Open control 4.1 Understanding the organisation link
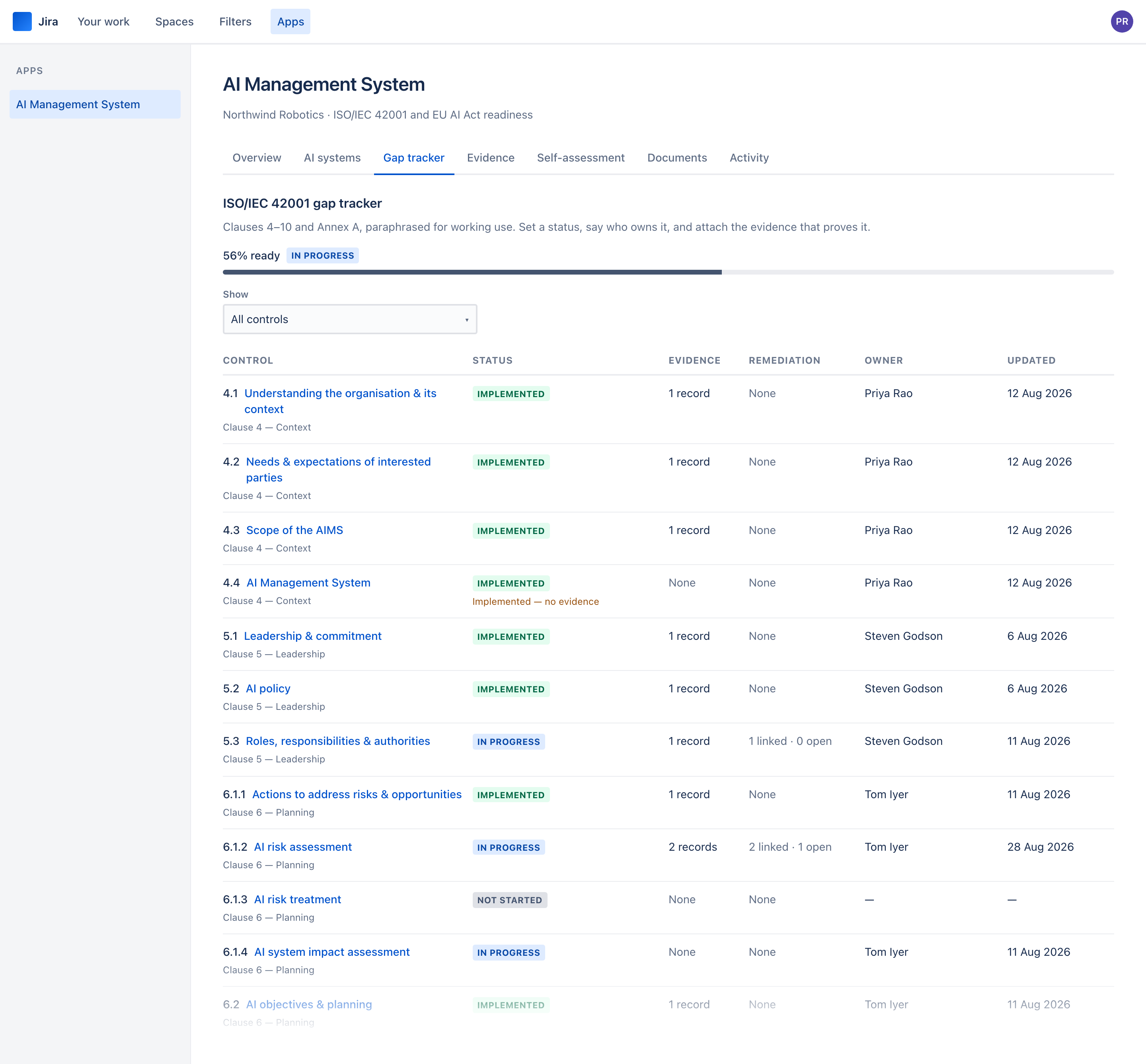The image size is (1146, 1064). [x=340, y=401]
